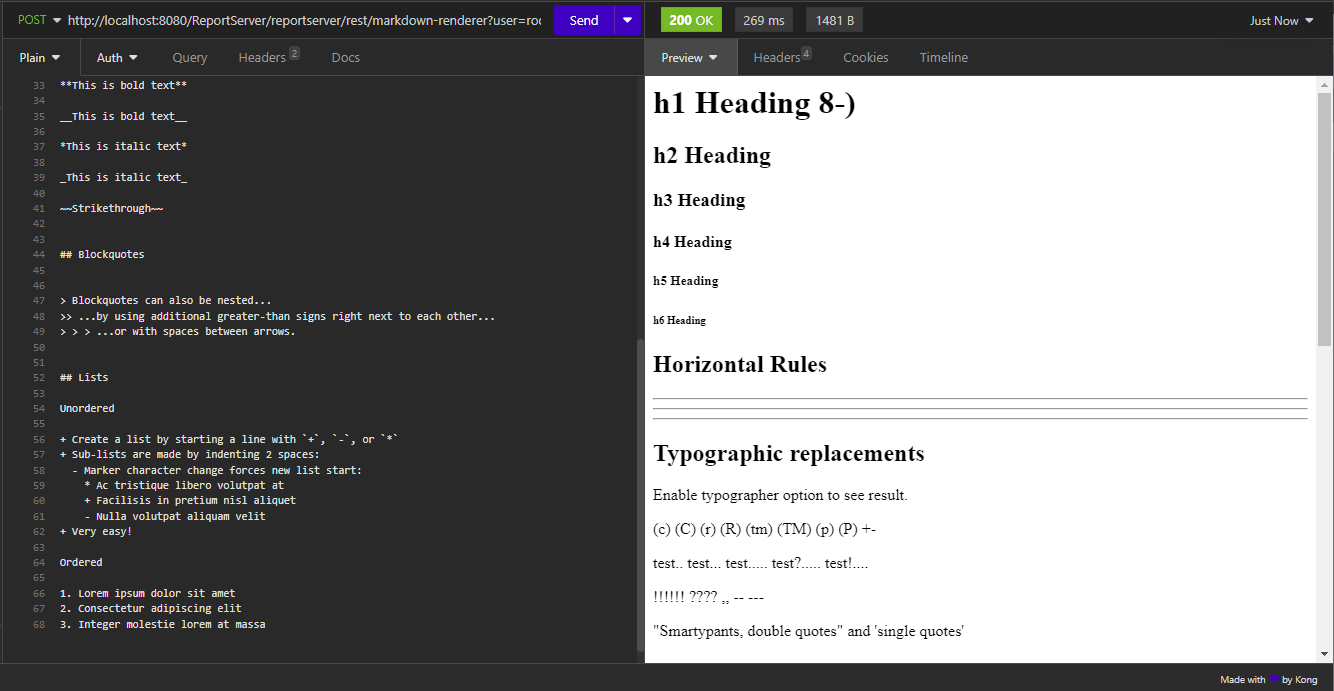The height and width of the screenshot is (691, 1334).
Task: Click the request editor scrollbar thumb
Action: click(639, 495)
